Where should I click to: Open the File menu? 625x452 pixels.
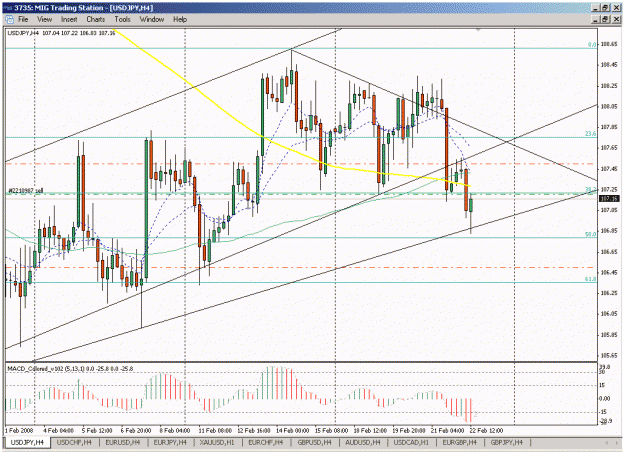pyautogui.click(x=23, y=19)
